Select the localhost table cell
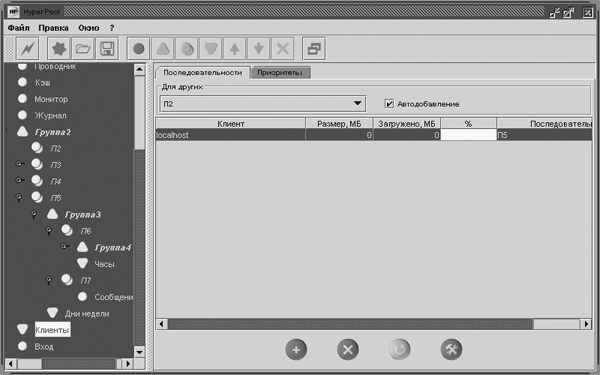Image resolution: width=600 pixels, height=375 pixels. [231, 135]
